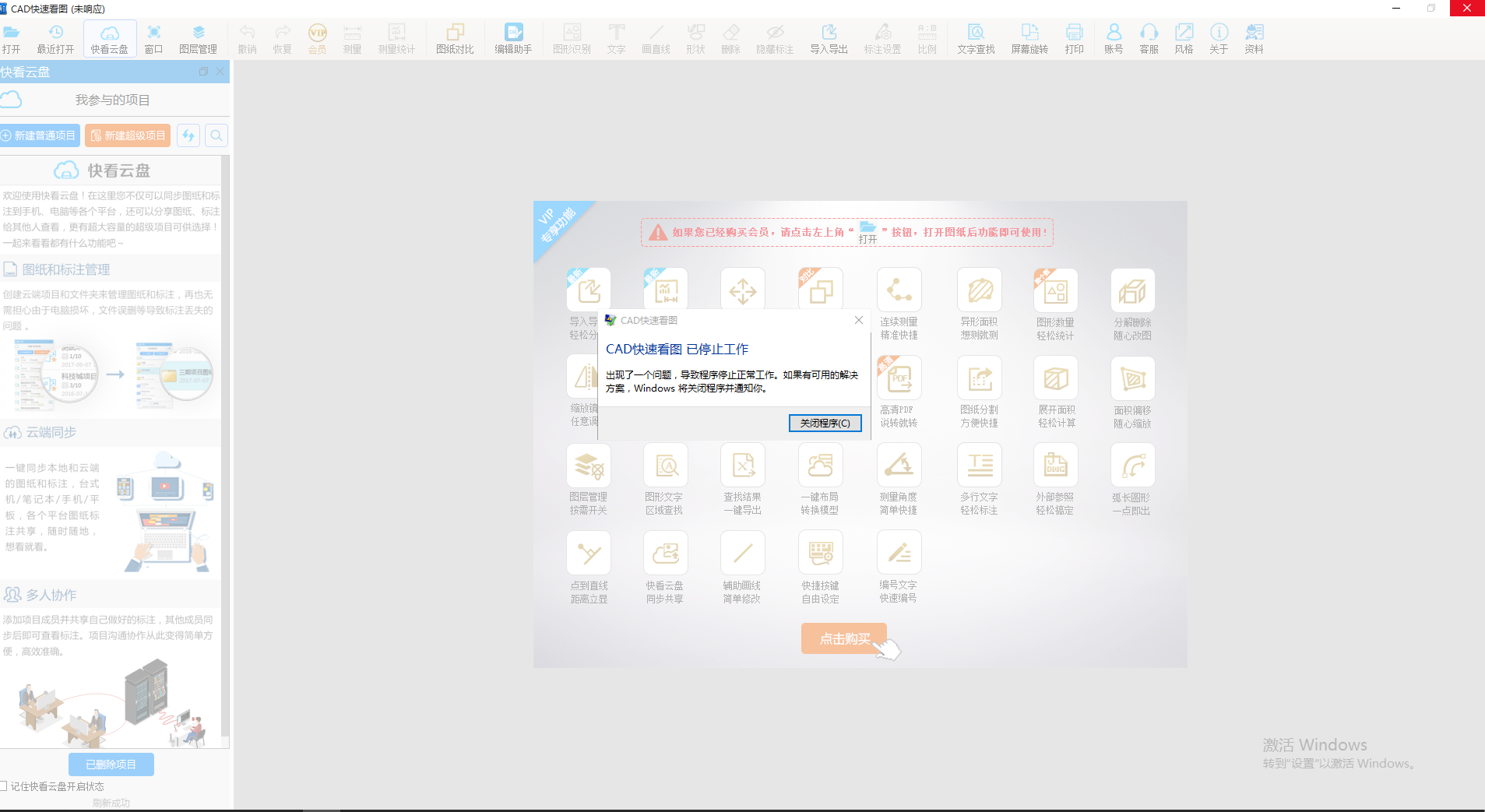1485x812 pixels.
Task: Click the 辅助画线 feature icon
Action: (x=743, y=553)
